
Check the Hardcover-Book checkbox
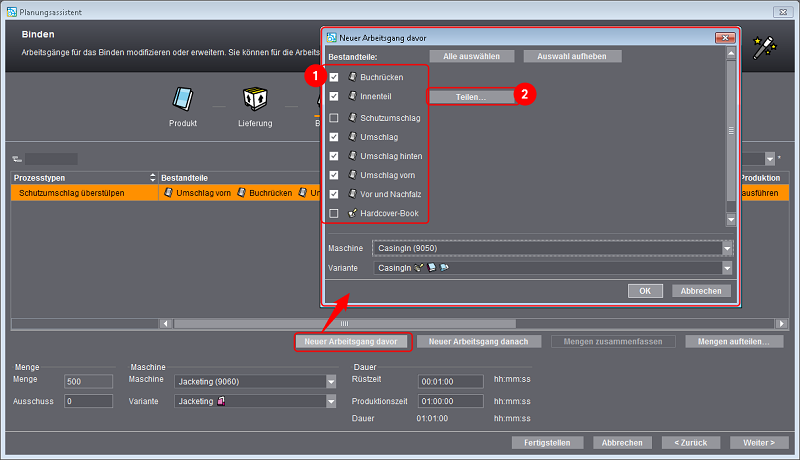(x=334, y=214)
